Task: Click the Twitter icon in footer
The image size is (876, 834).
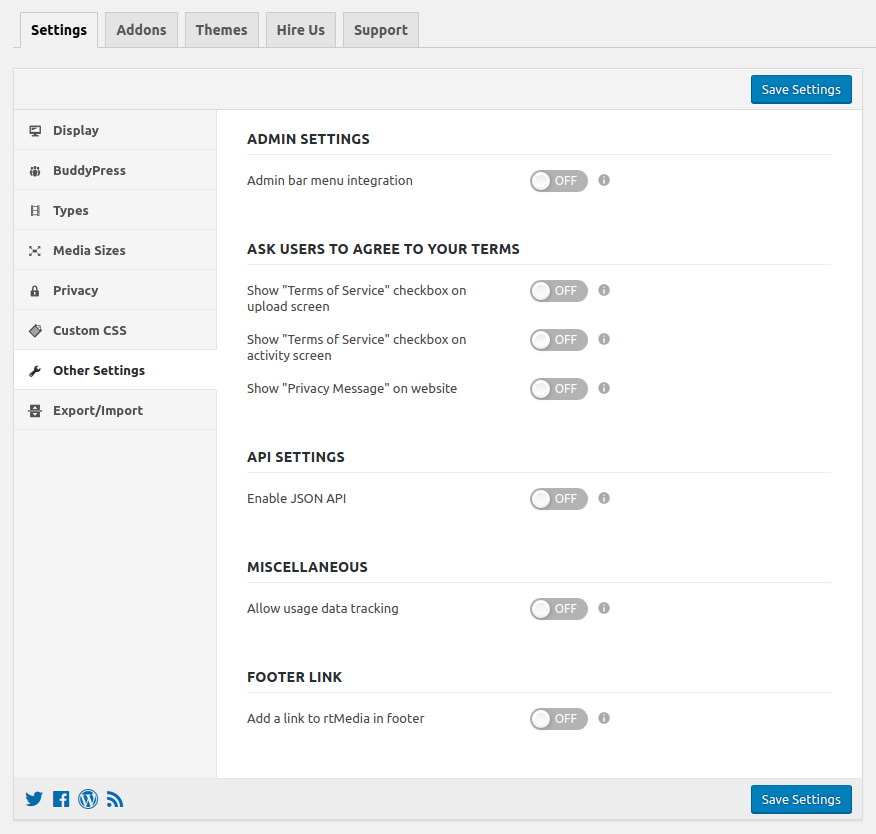Action: click(34, 799)
